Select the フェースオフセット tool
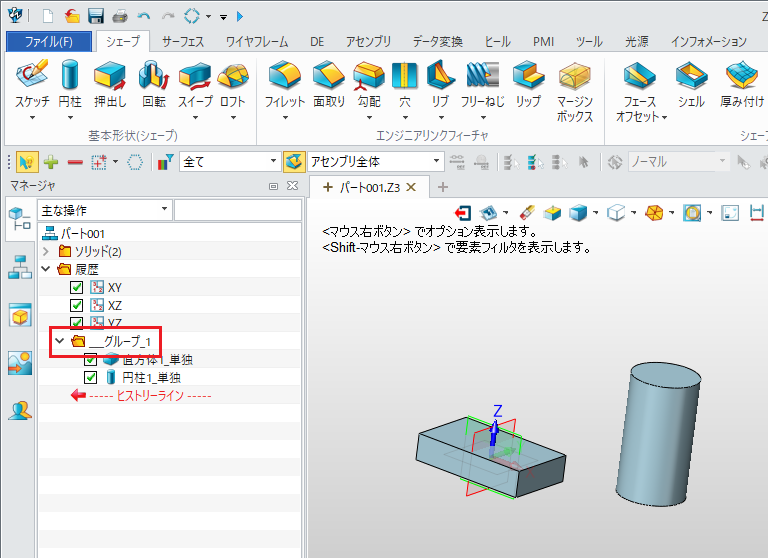The width and height of the screenshot is (768, 558). (640, 91)
